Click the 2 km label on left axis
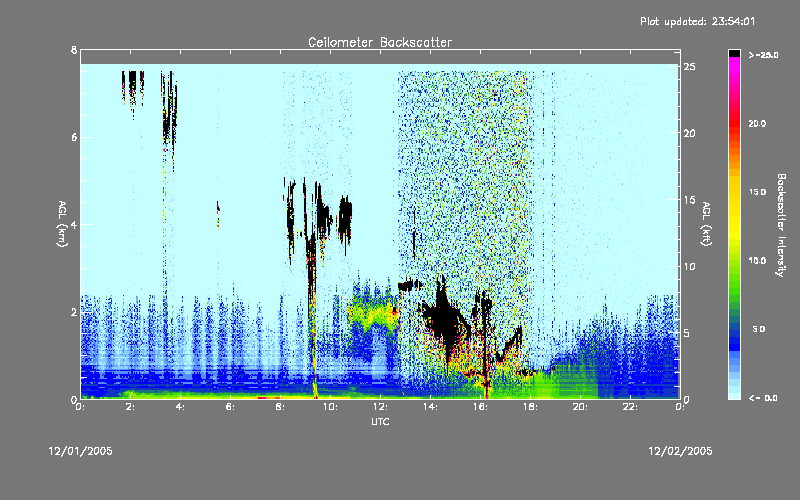Image resolution: width=800 pixels, height=500 pixels. 74,312
